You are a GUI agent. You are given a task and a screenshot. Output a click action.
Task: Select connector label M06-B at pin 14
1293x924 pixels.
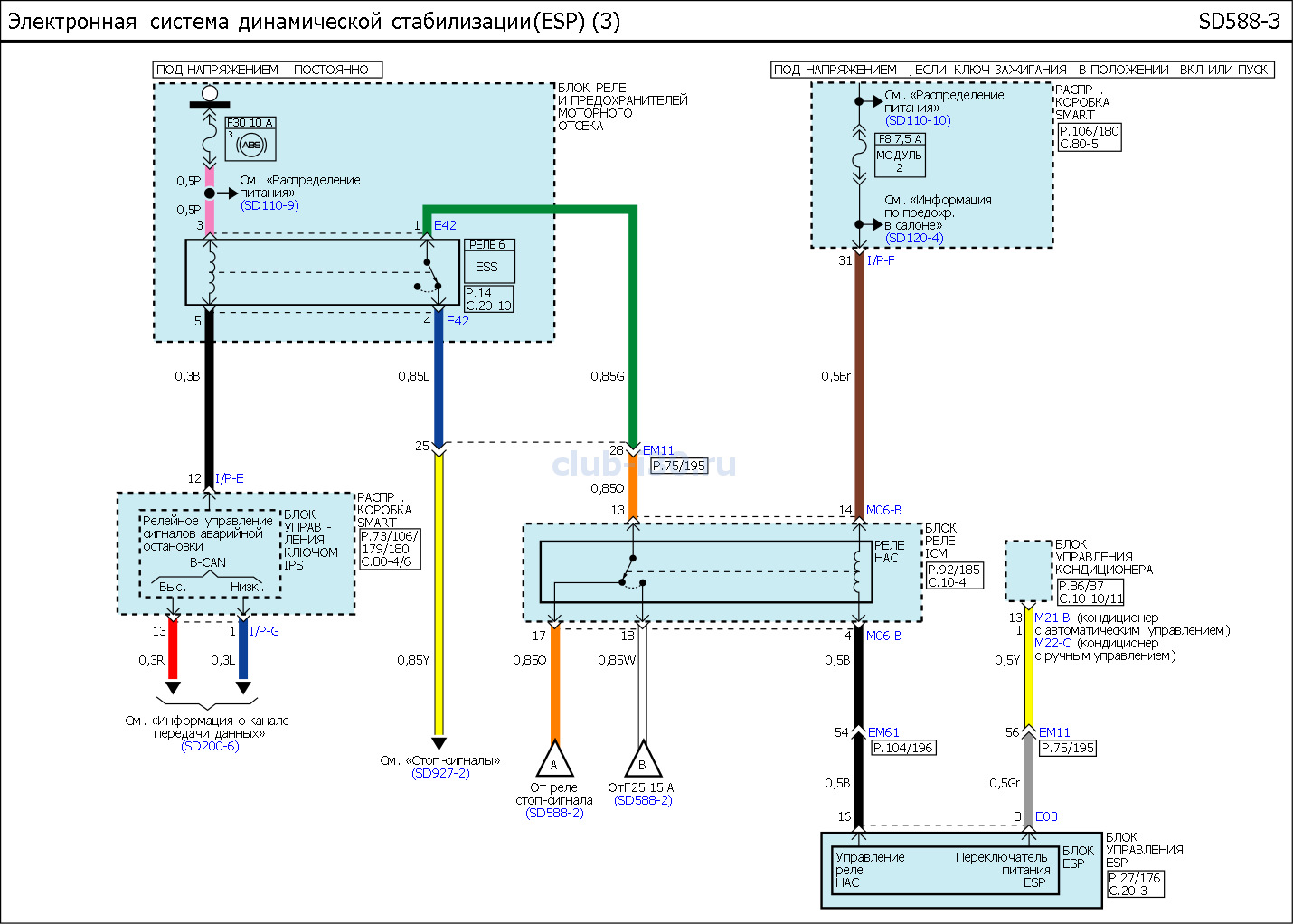click(883, 510)
